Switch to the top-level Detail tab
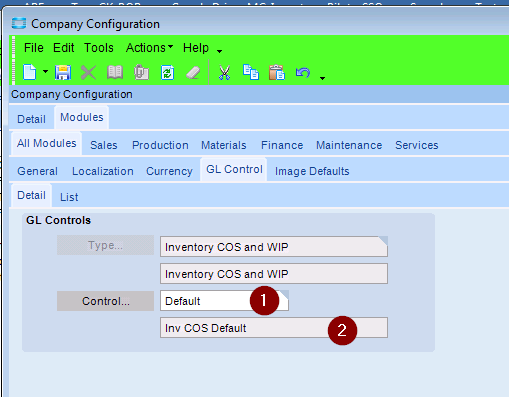Image resolution: width=509 pixels, height=397 pixels. tap(31, 119)
